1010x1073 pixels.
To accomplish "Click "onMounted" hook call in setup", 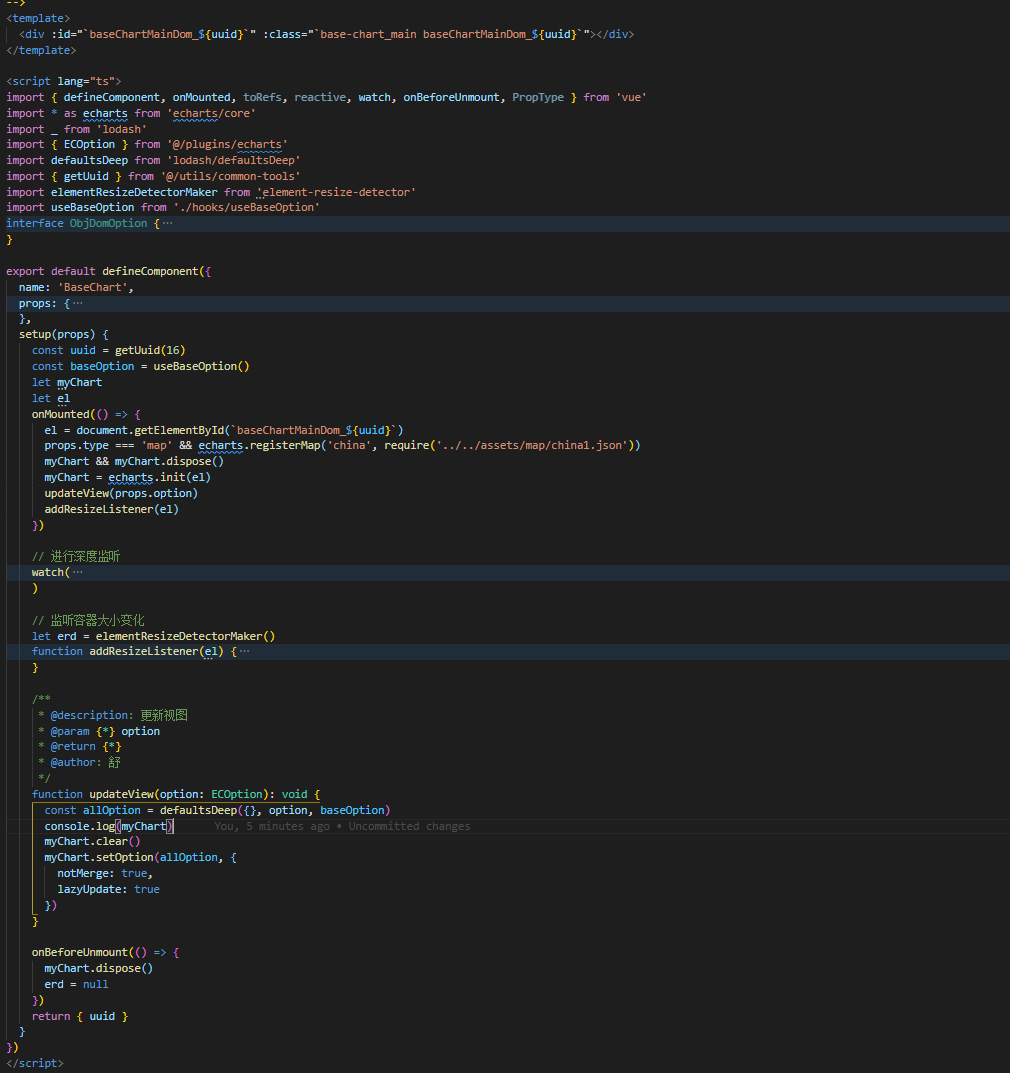I will point(60,415).
